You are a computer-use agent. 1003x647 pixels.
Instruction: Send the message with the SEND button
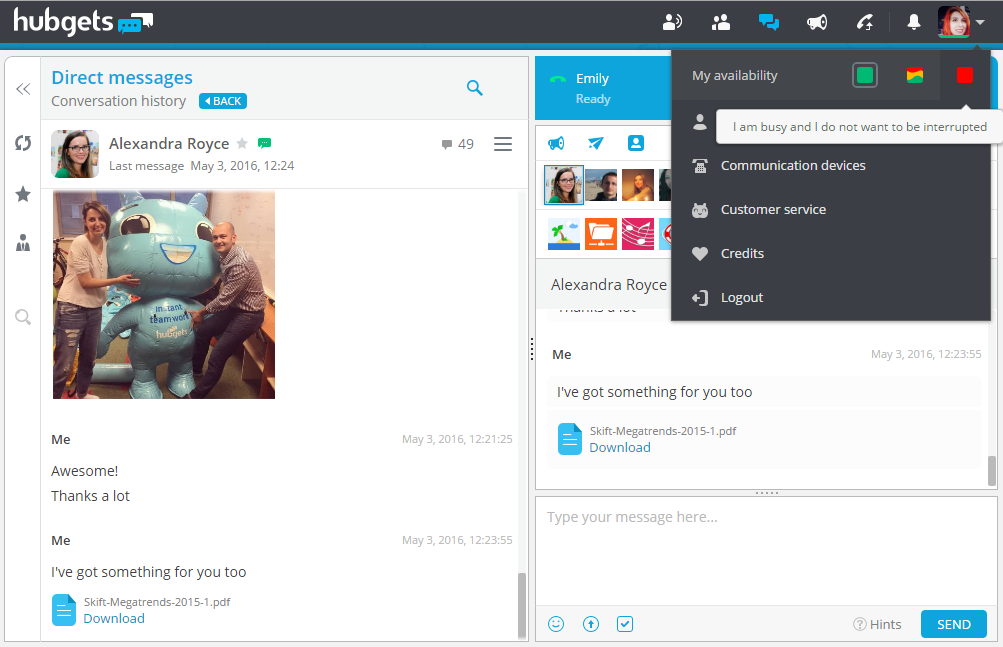(954, 625)
